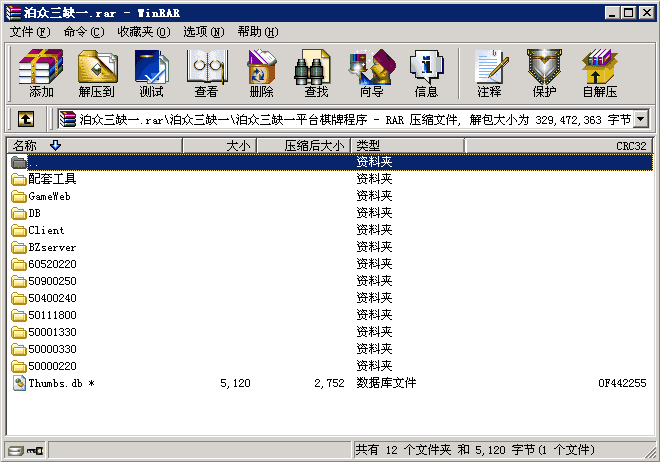The height and width of the screenshot is (462, 660).
Task: Select the 50000220 folder row
Action: tap(330, 366)
